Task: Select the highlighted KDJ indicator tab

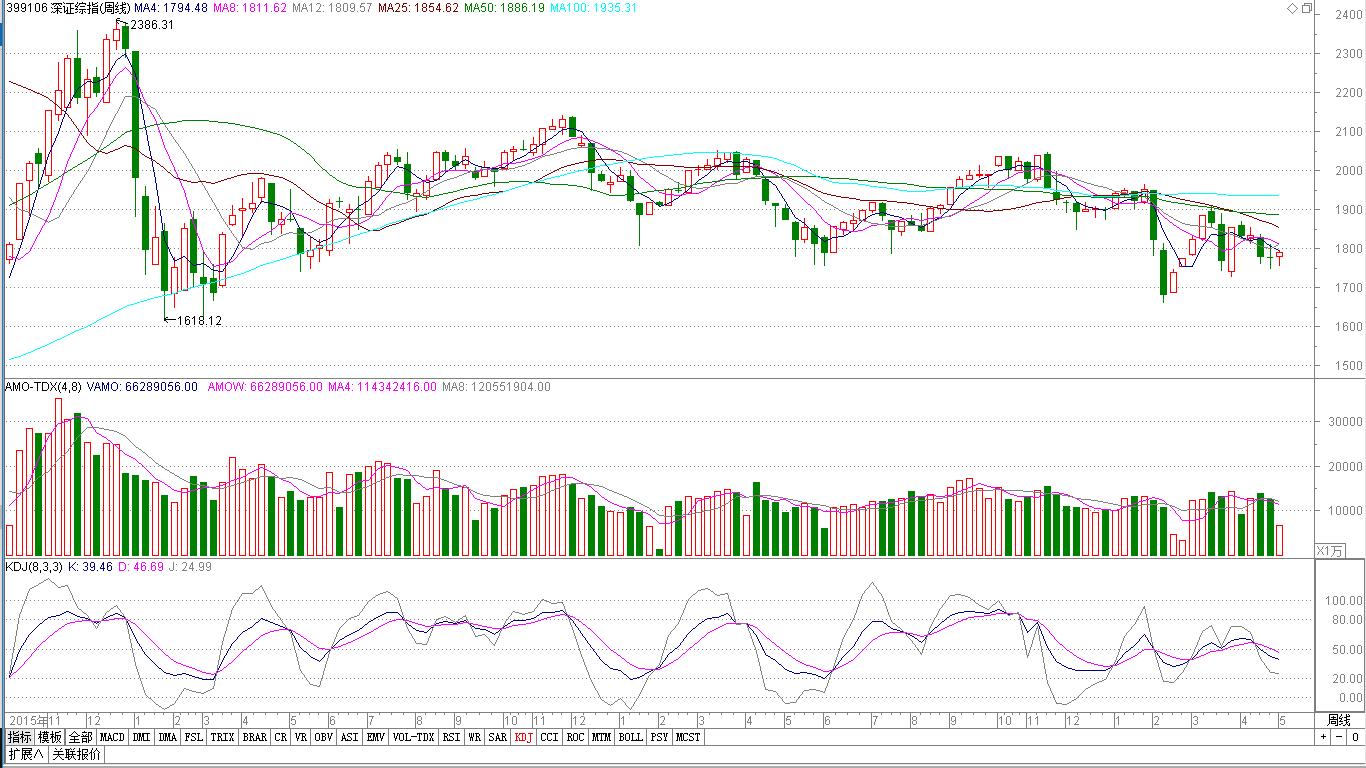Action: pos(524,737)
